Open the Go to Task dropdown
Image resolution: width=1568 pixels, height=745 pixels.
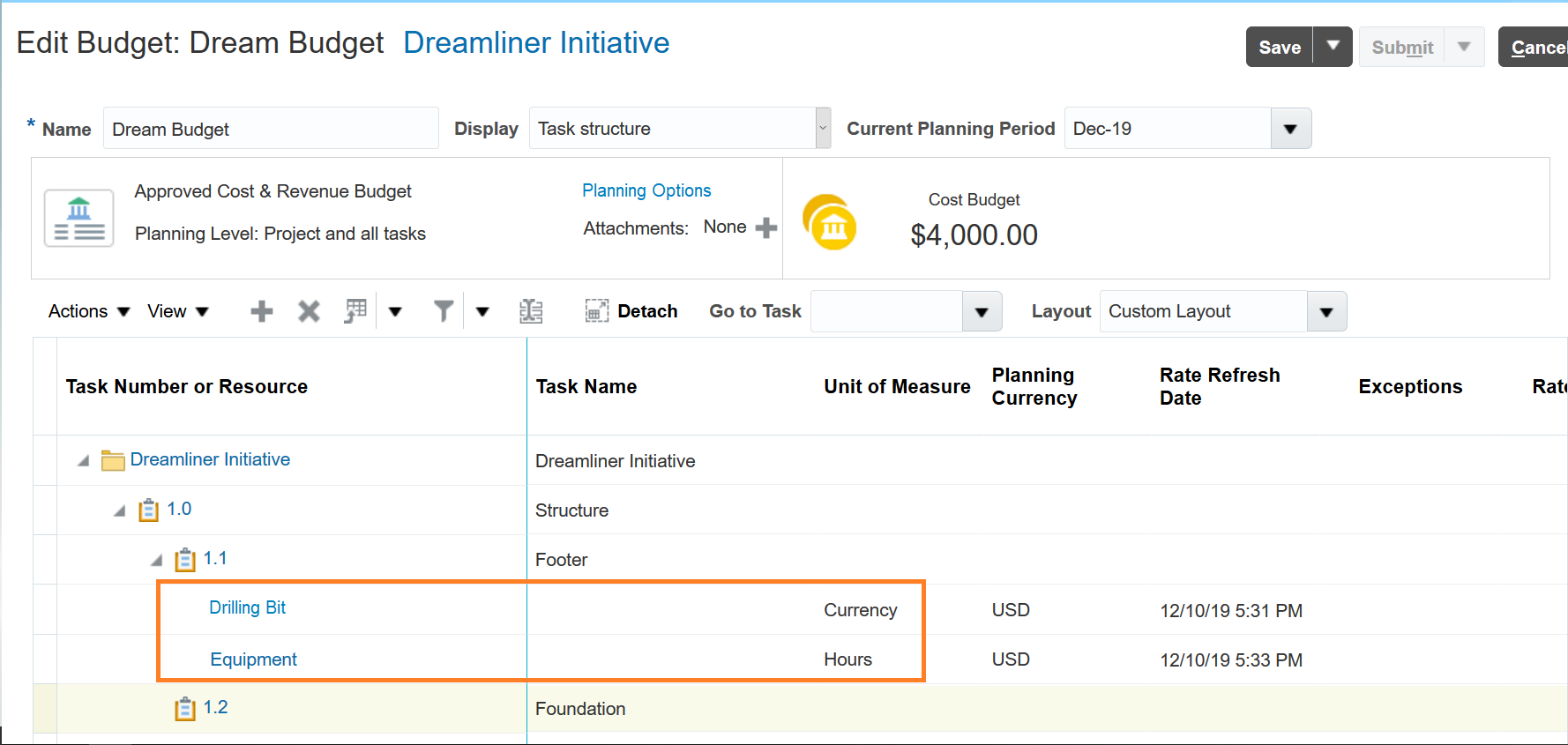point(981,311)
